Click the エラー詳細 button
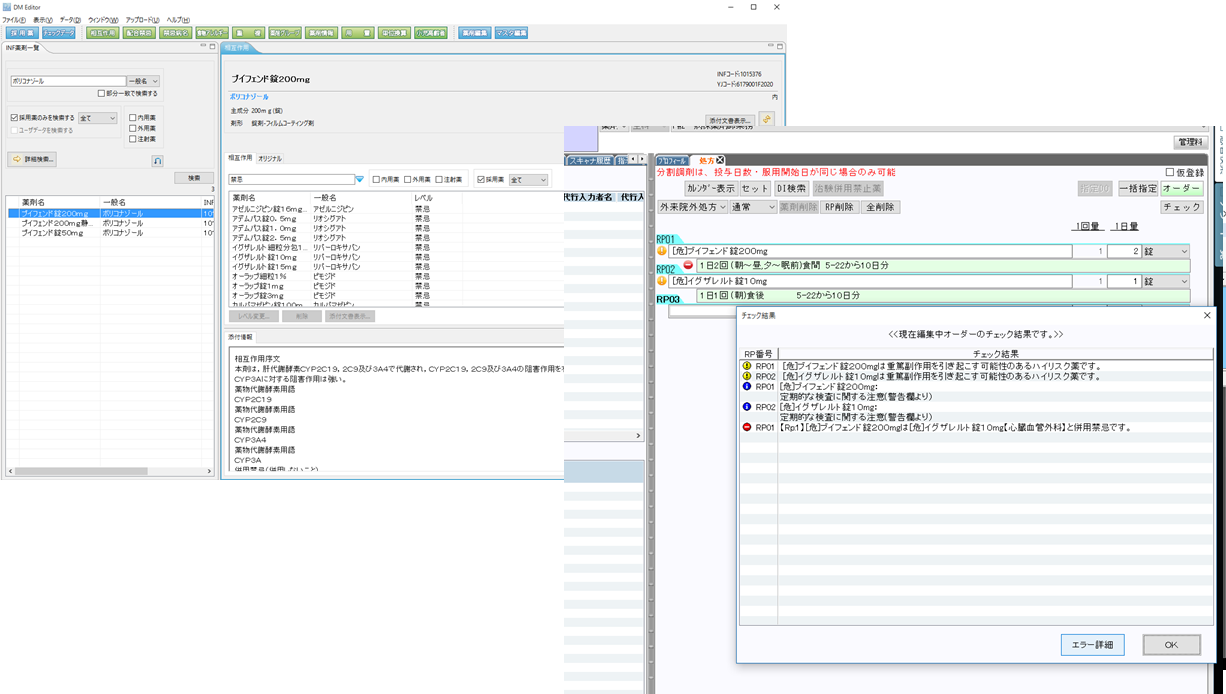This screenshot has width=1226, height=694. [x=1092, y=645]
